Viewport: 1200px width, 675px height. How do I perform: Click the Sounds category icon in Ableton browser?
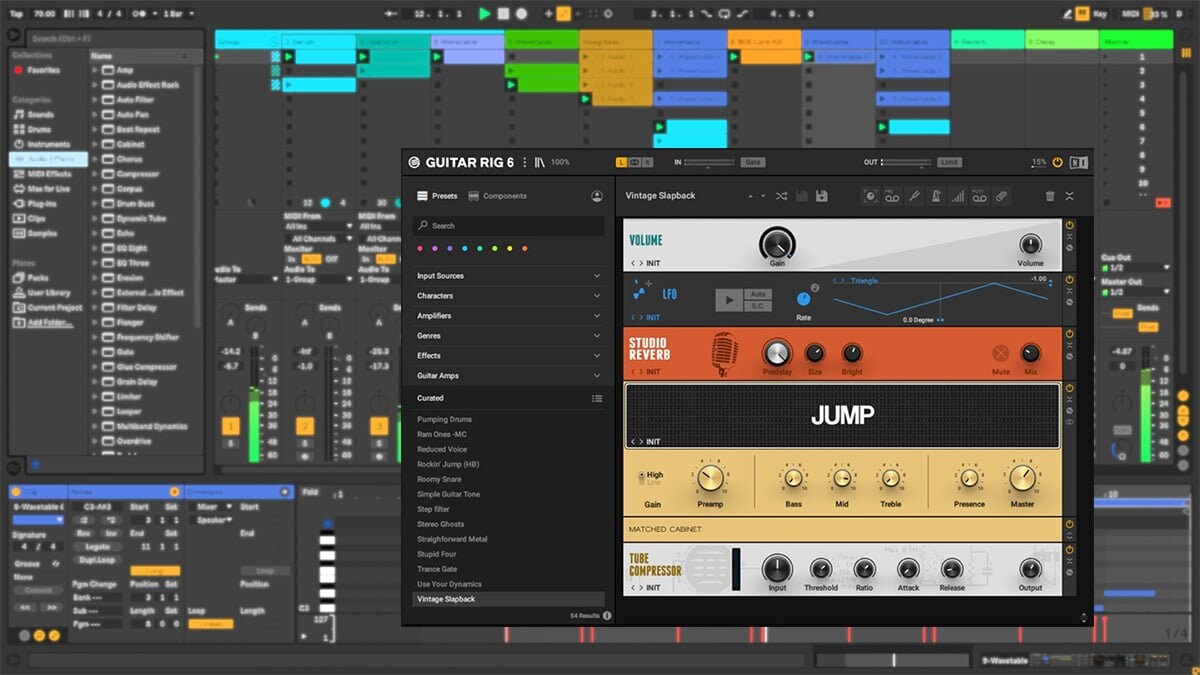click(x=18, y=114)
